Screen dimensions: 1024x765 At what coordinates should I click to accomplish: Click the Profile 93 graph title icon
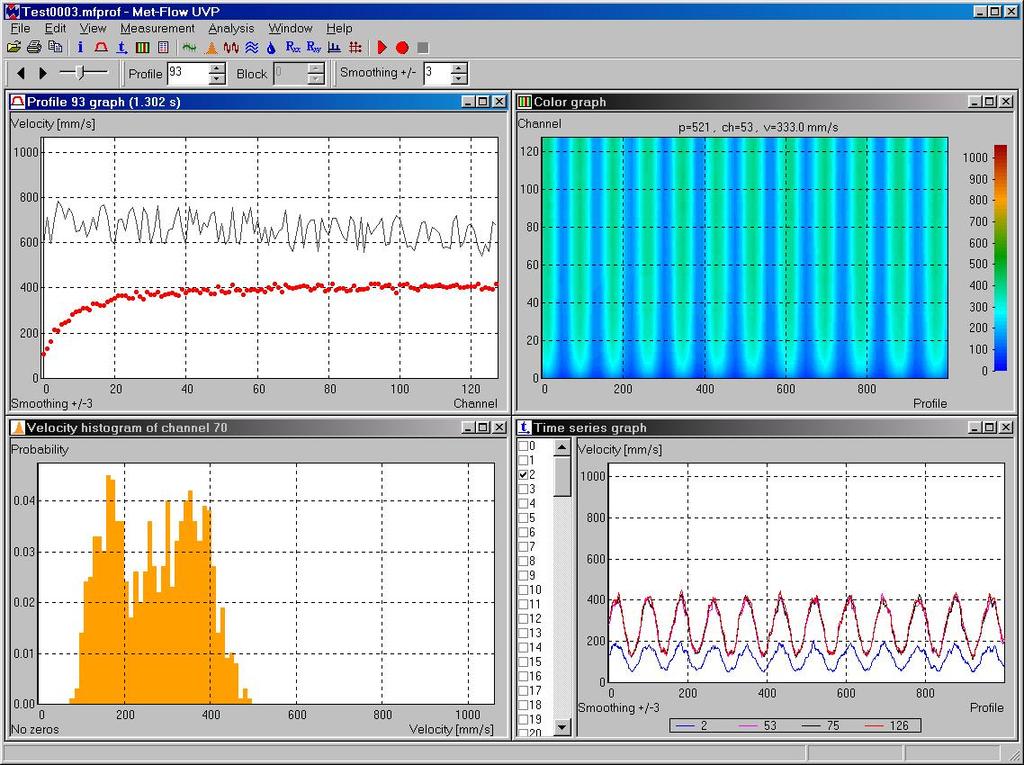(x=18, y=102)
